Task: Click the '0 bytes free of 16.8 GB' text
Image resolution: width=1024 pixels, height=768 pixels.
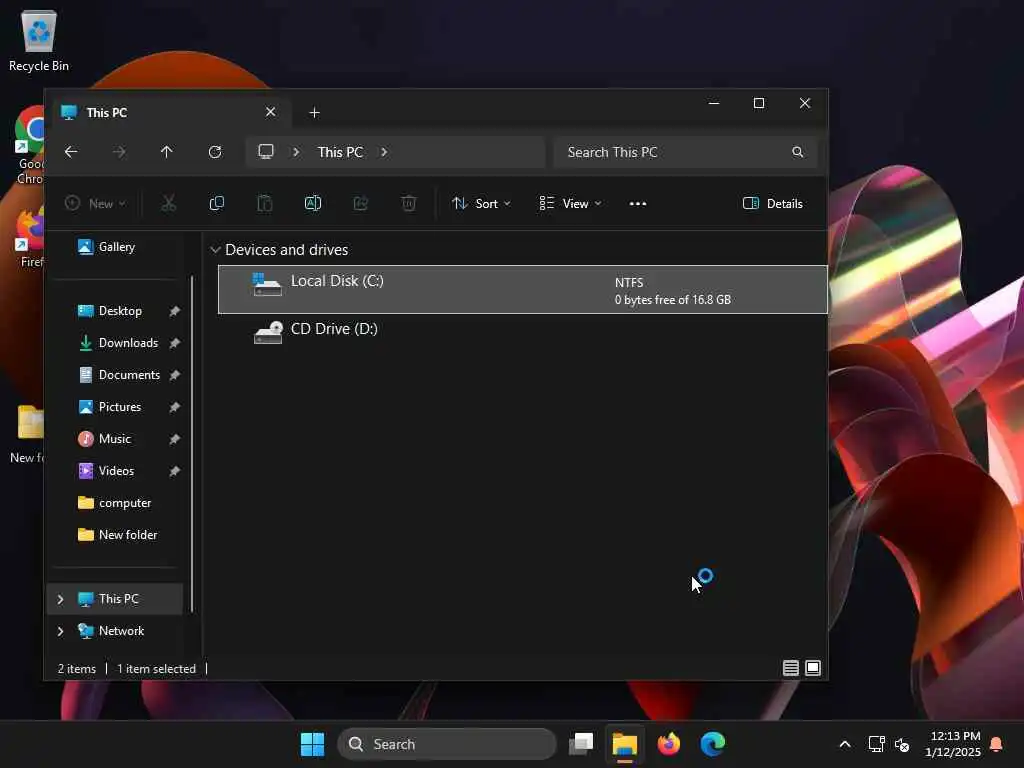Action: point(673,300)
